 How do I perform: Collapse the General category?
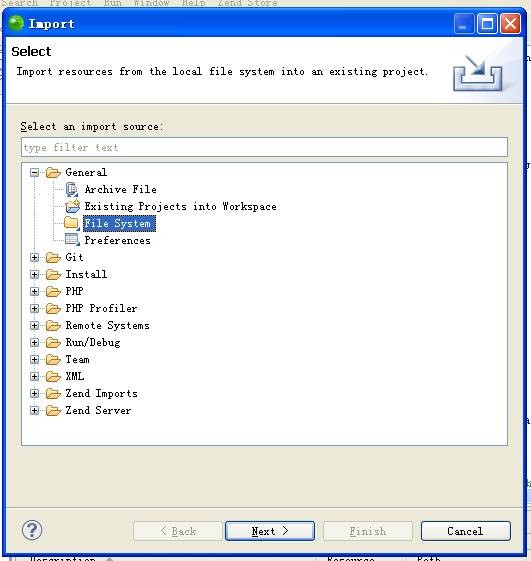click(x=34, y=173)
